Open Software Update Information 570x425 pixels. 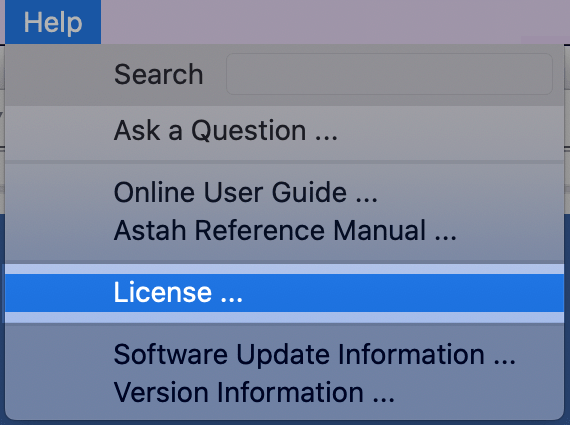pyautogui.click(x=284, y=354)
